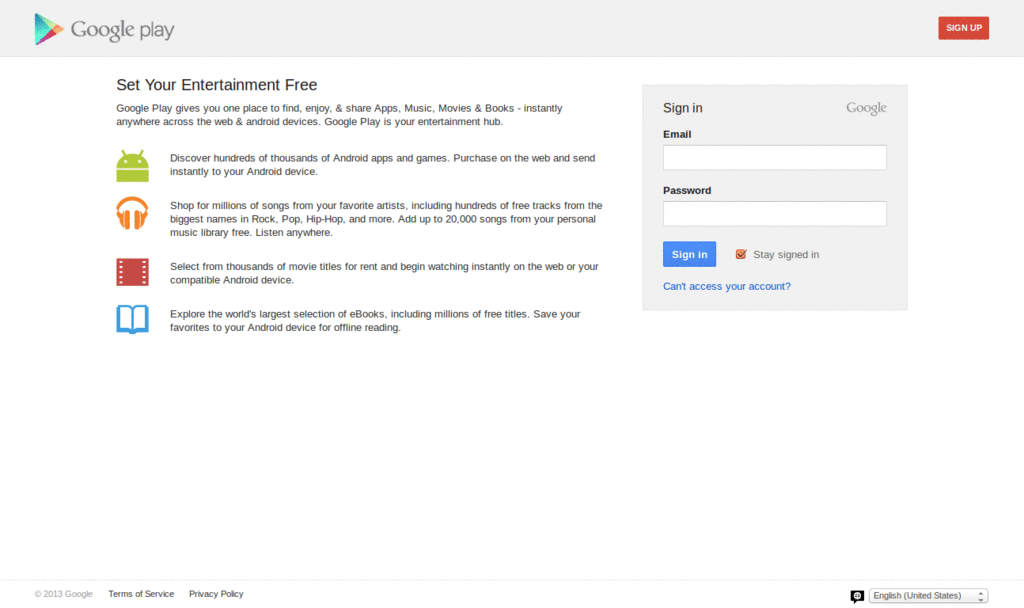1024x608 pixels.
Task: Open the Terms of Service link
Action: point(141,594)
